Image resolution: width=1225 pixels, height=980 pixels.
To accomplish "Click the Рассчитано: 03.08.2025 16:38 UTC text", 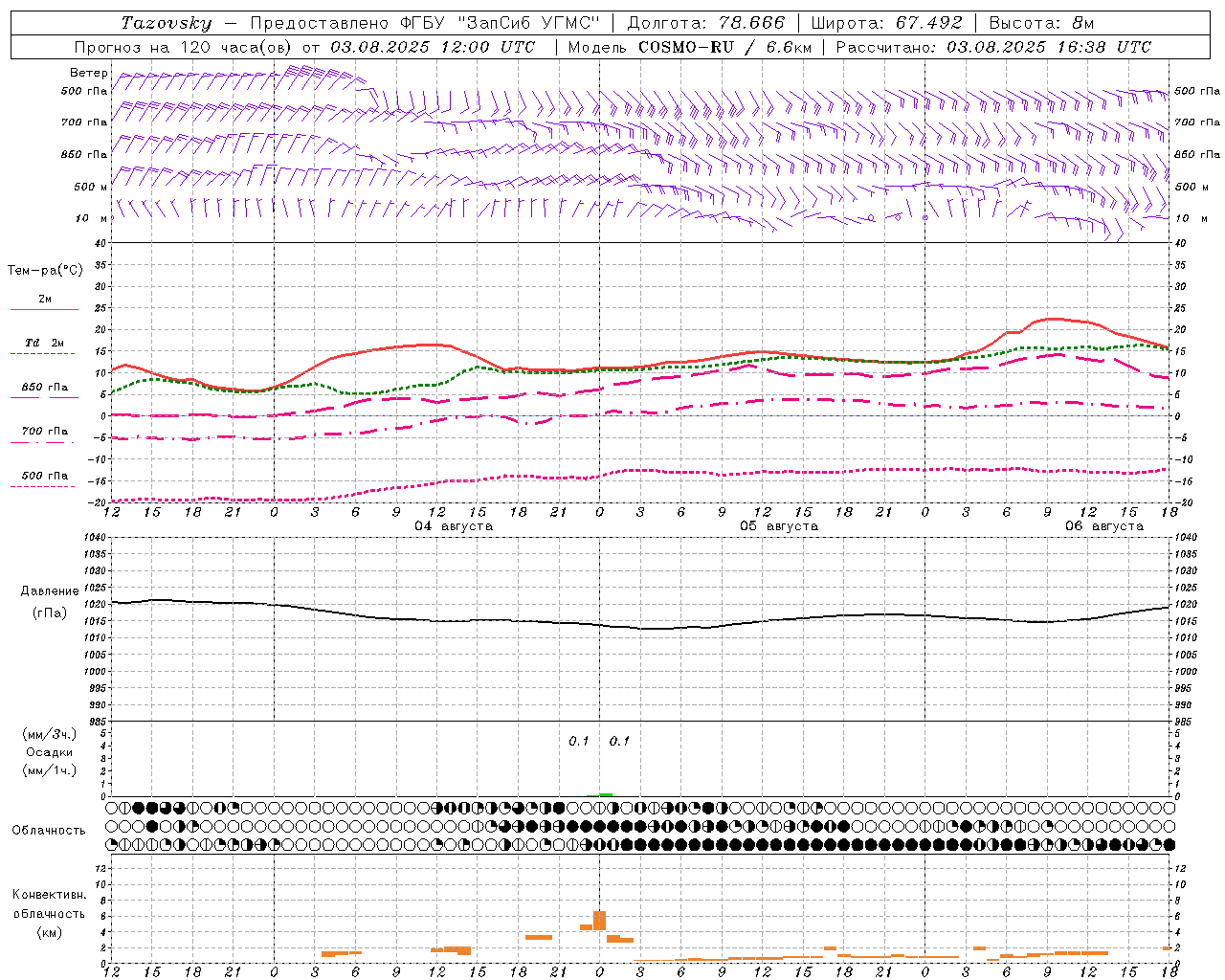I will point(993,47).
